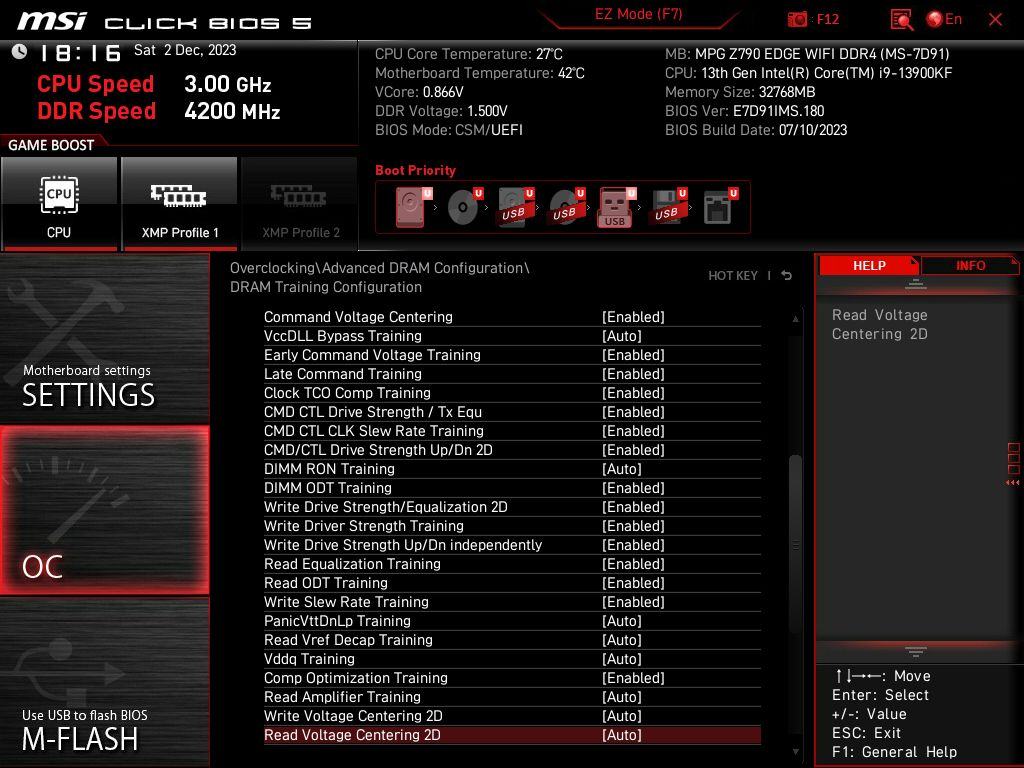Click the help panel bottom grip handle

(916, 651)
